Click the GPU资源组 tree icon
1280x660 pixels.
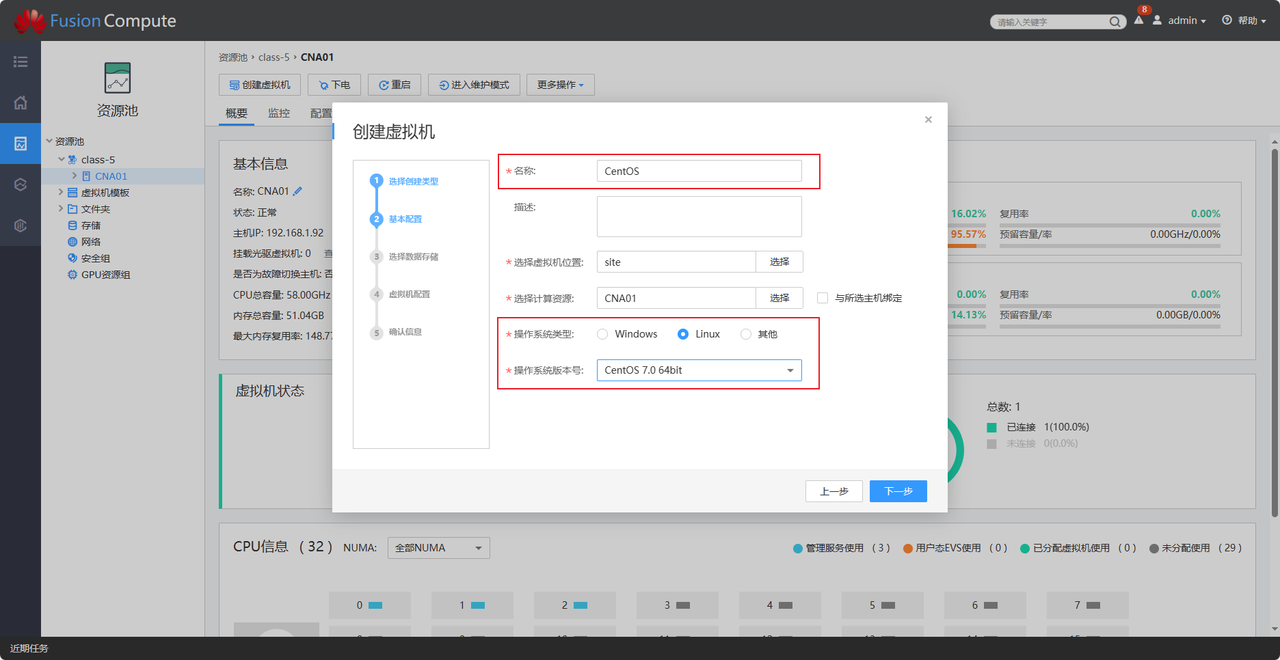point(72,275)
